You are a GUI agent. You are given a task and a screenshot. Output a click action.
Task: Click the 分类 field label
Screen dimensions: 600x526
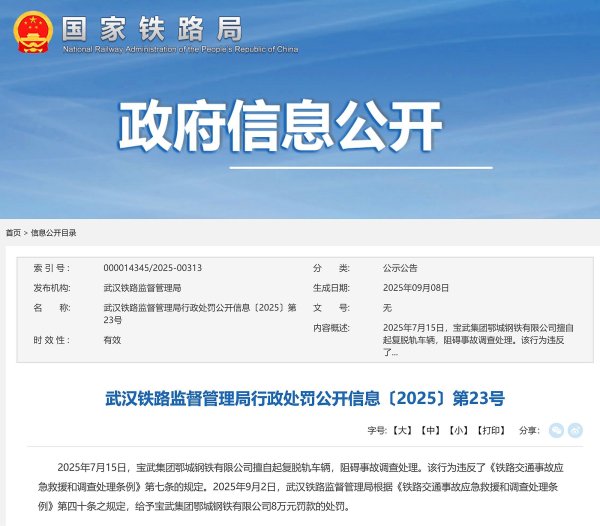pos(331,268)
